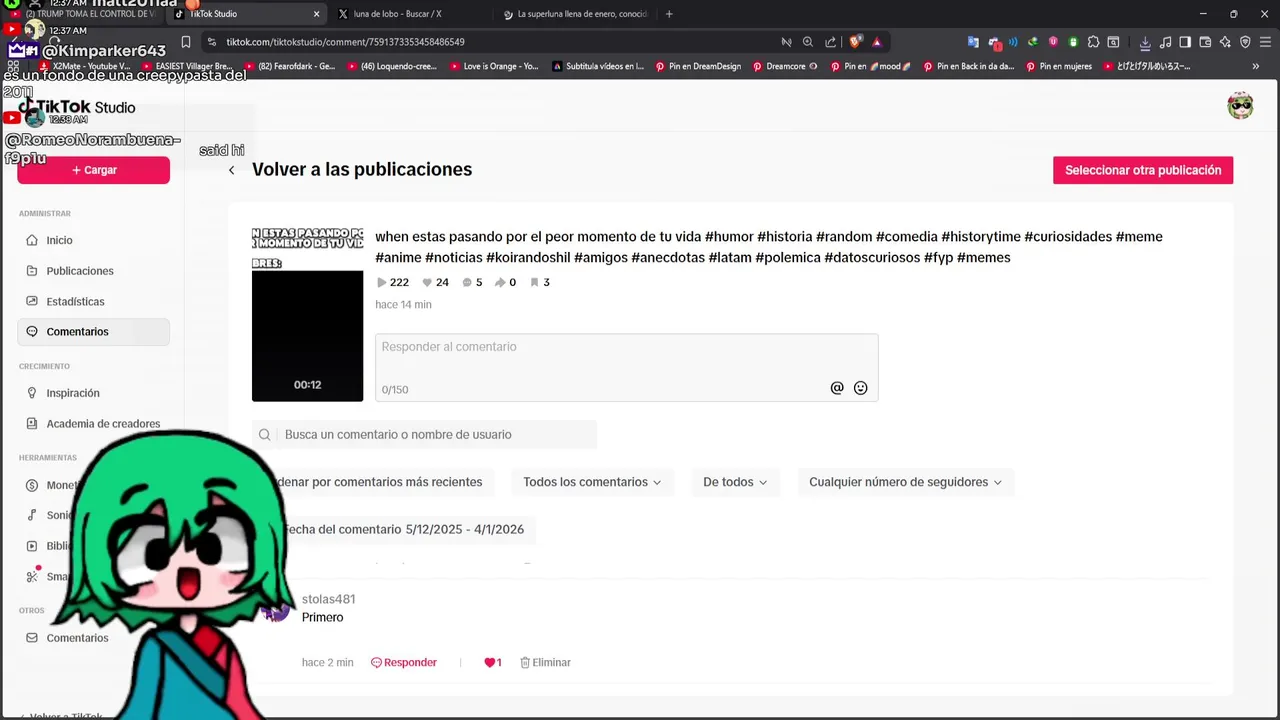Open Brave Rewards triangle icon

point(877,42)
